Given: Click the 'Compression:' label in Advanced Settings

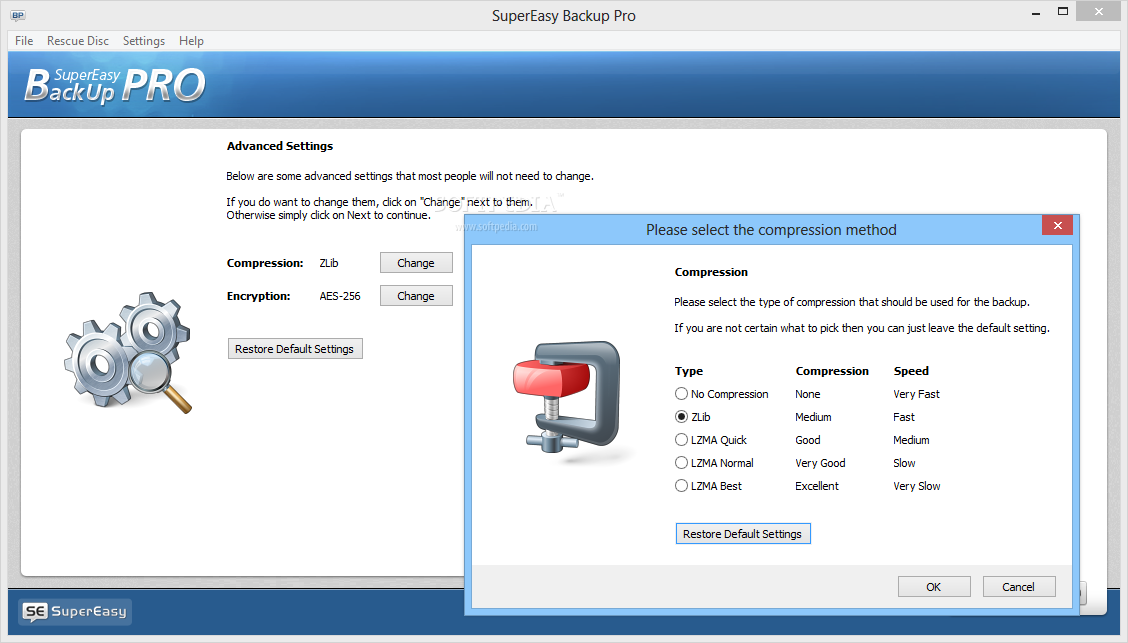Looking at the screenshot, I should tap(265, 263).
